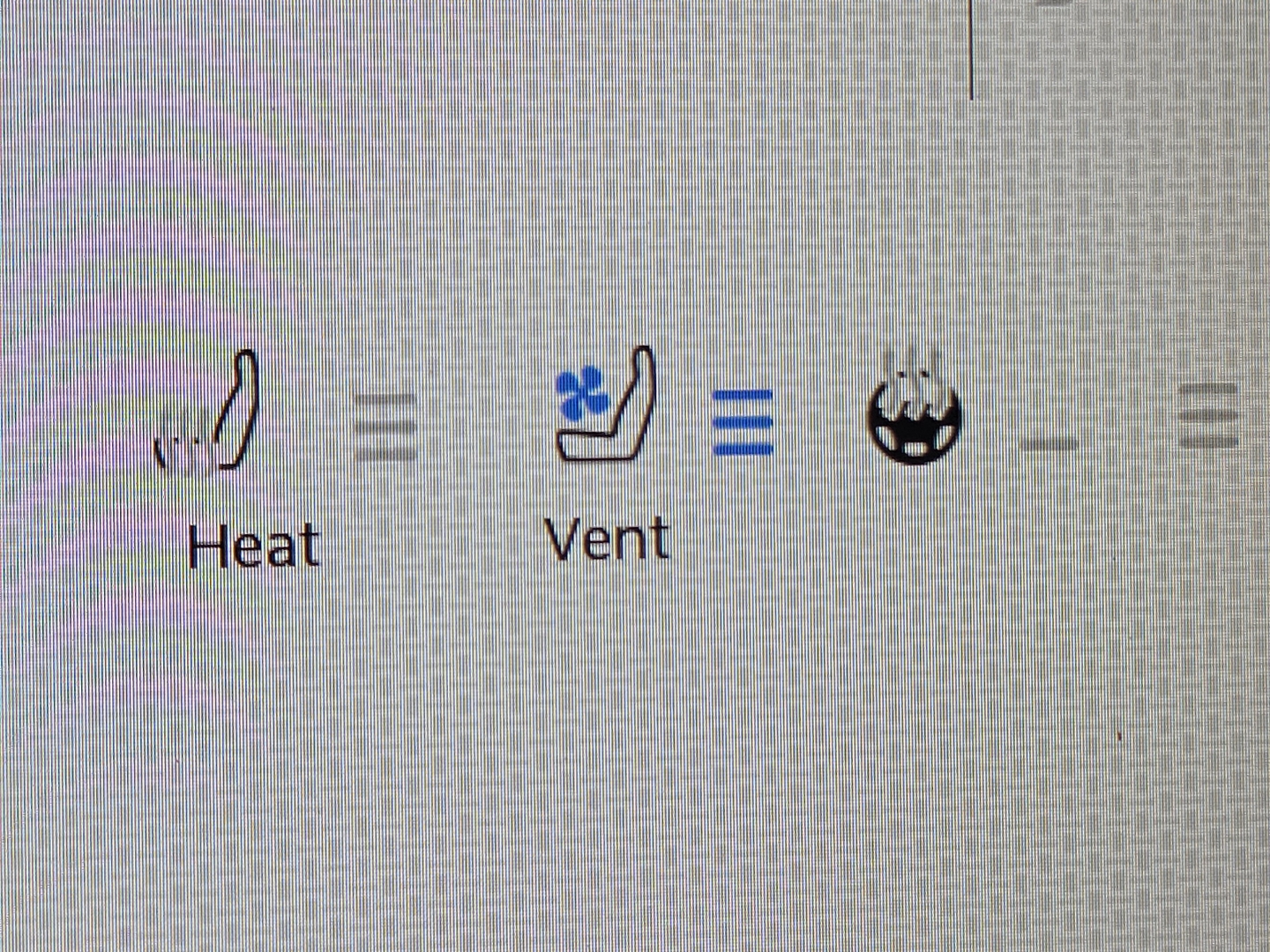Choose the middle blue vent bar
This screenshot has height=952, width=1270.
[x=743, y=423]
